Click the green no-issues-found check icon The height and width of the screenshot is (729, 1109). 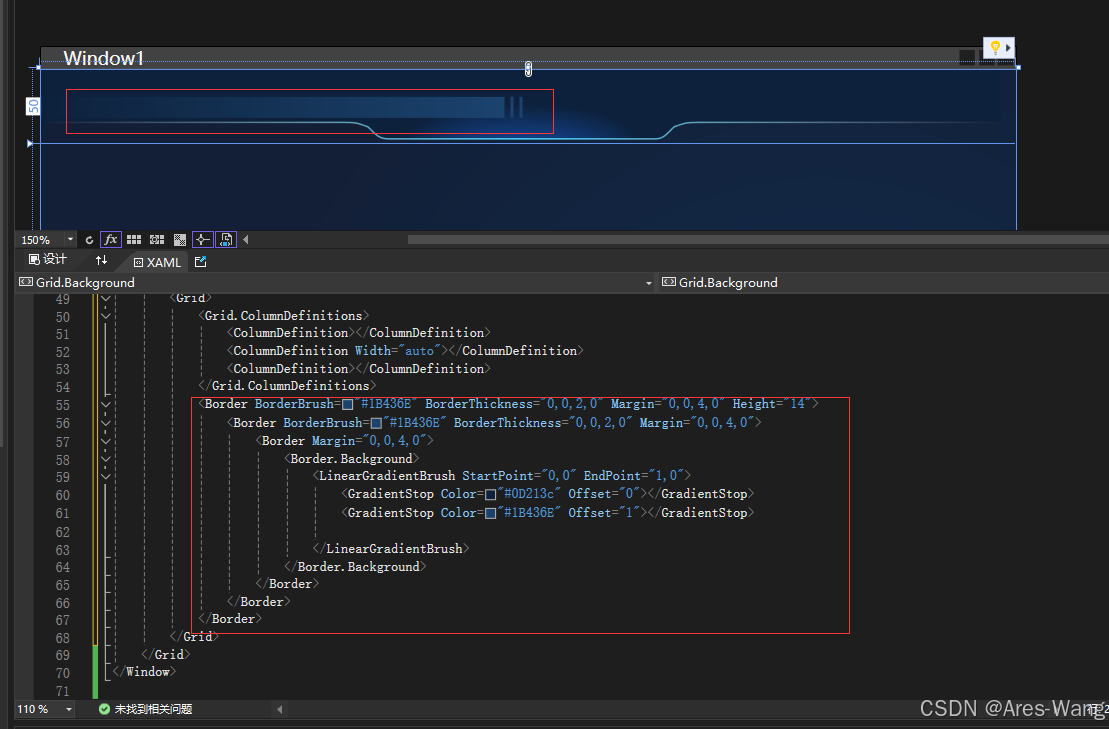pyautogui.click(x=104, y=709)
